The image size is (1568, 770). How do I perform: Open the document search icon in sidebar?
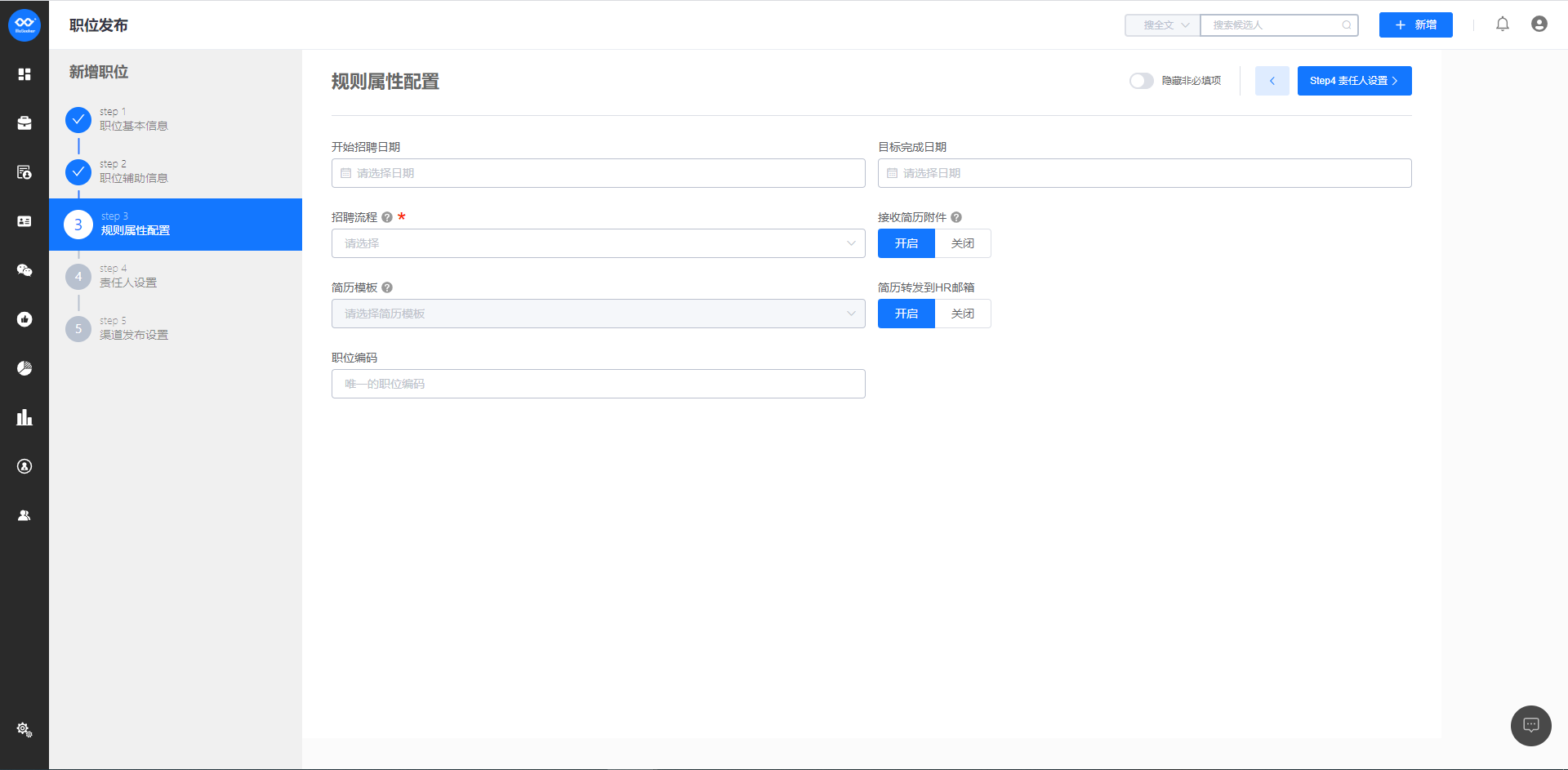coord(24,172)
